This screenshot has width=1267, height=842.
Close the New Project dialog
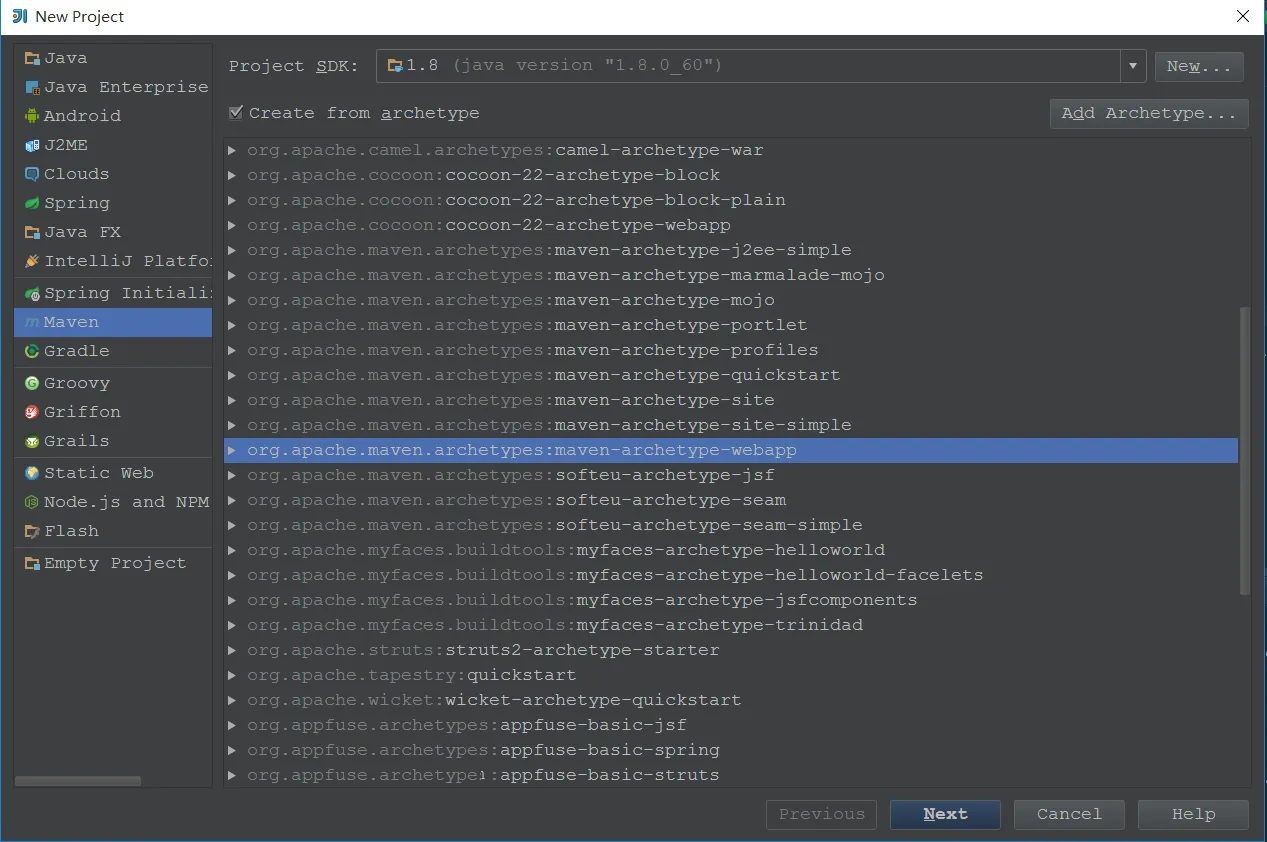tap(1243, 16)
